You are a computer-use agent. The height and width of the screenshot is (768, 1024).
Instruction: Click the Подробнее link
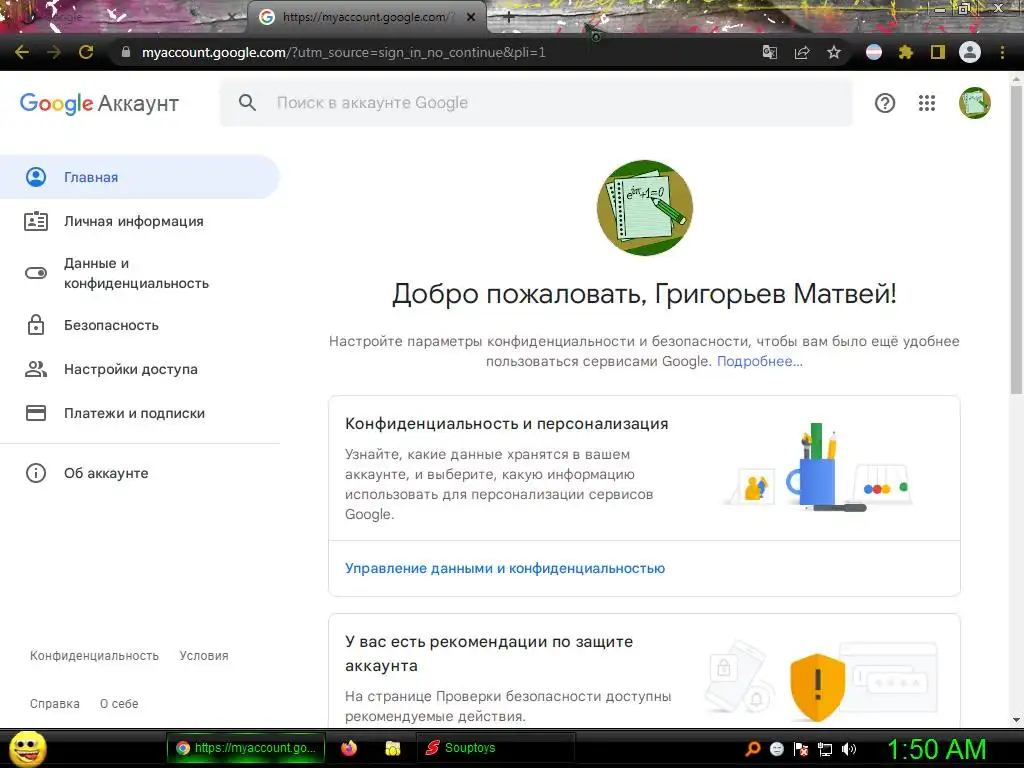tap(760, 361)
